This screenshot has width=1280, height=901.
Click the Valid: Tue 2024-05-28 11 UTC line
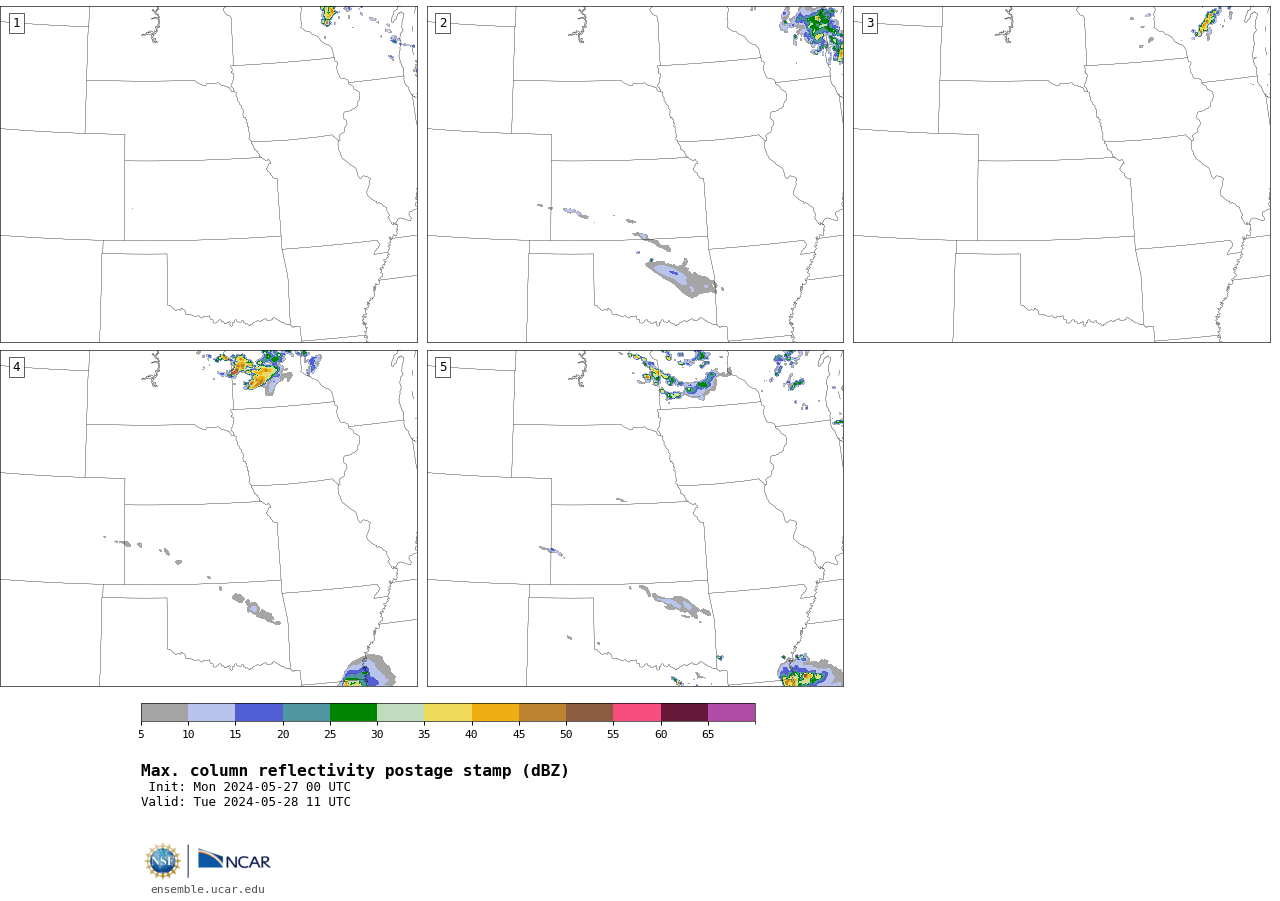tap(246, 802)
